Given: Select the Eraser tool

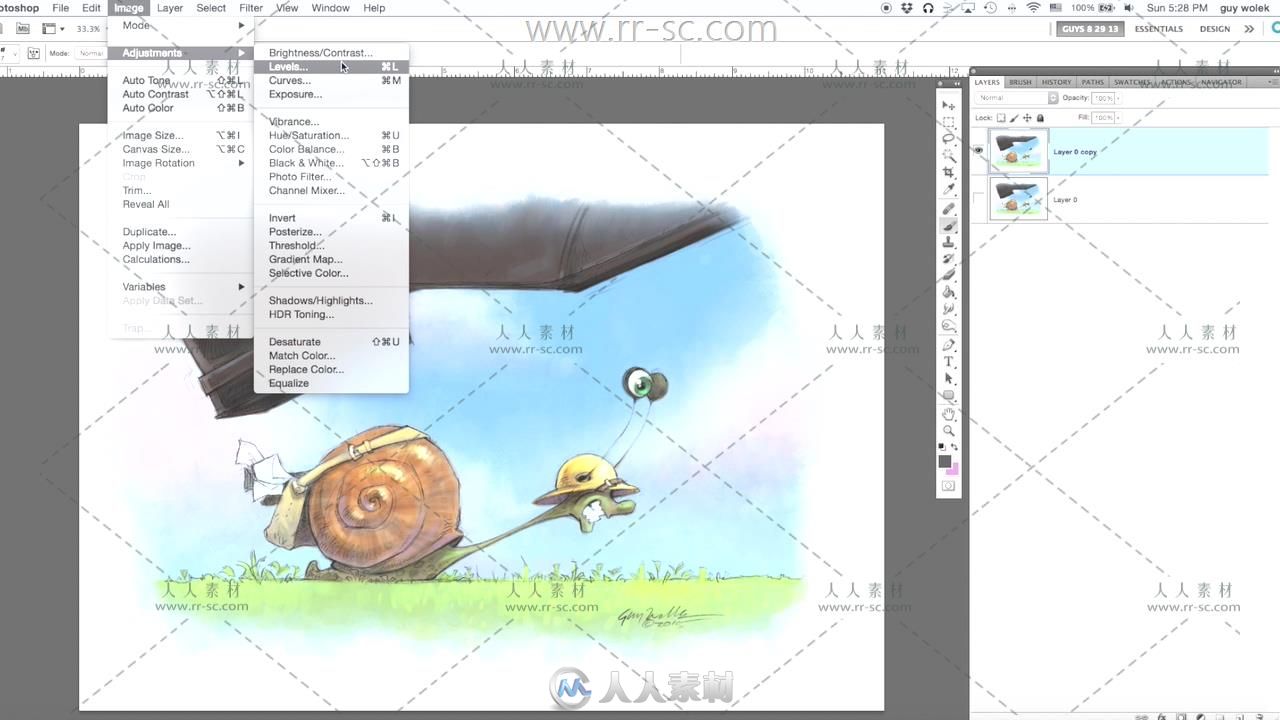Looking at the screenshot, I should coord(949,275).
